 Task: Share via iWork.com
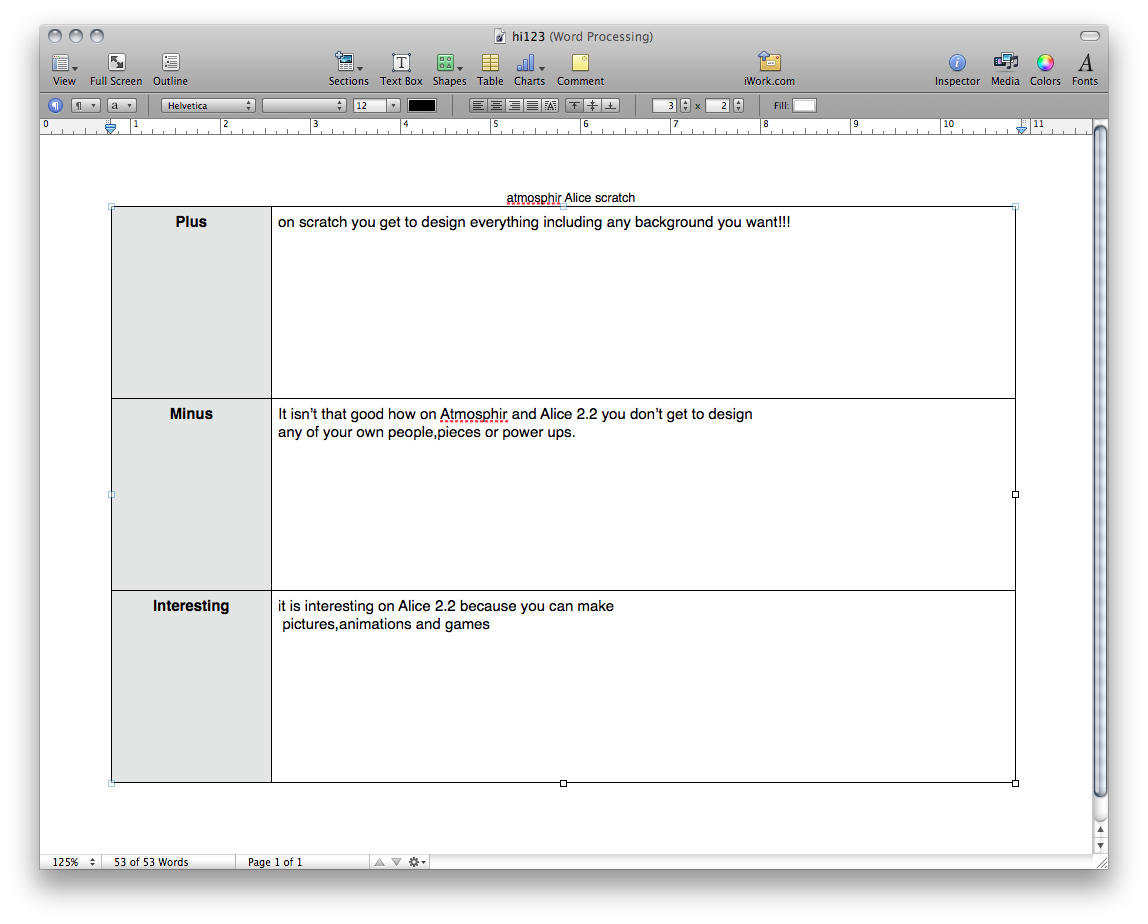coord(769,70)
